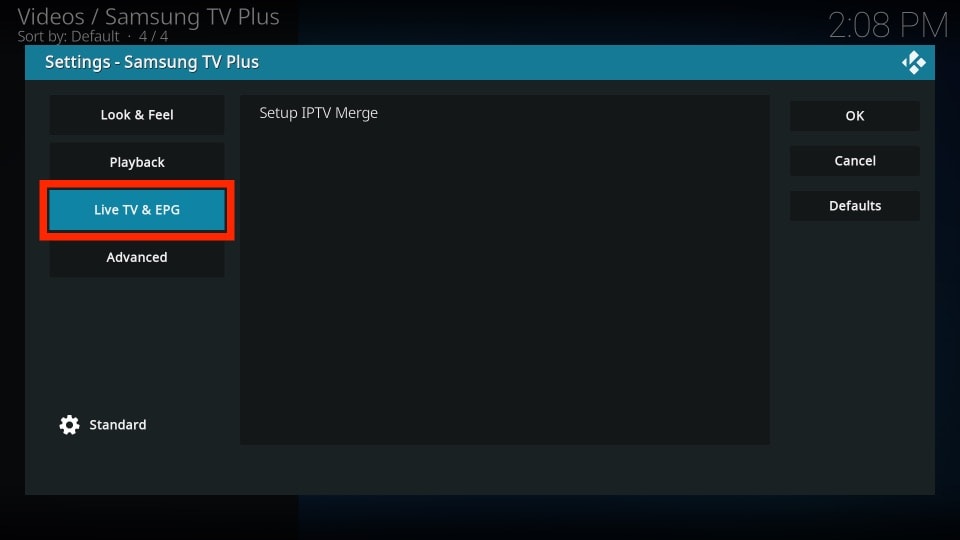Click the Kodi logo in dialog header
The image size is (960, 540).
coord(913,62)
